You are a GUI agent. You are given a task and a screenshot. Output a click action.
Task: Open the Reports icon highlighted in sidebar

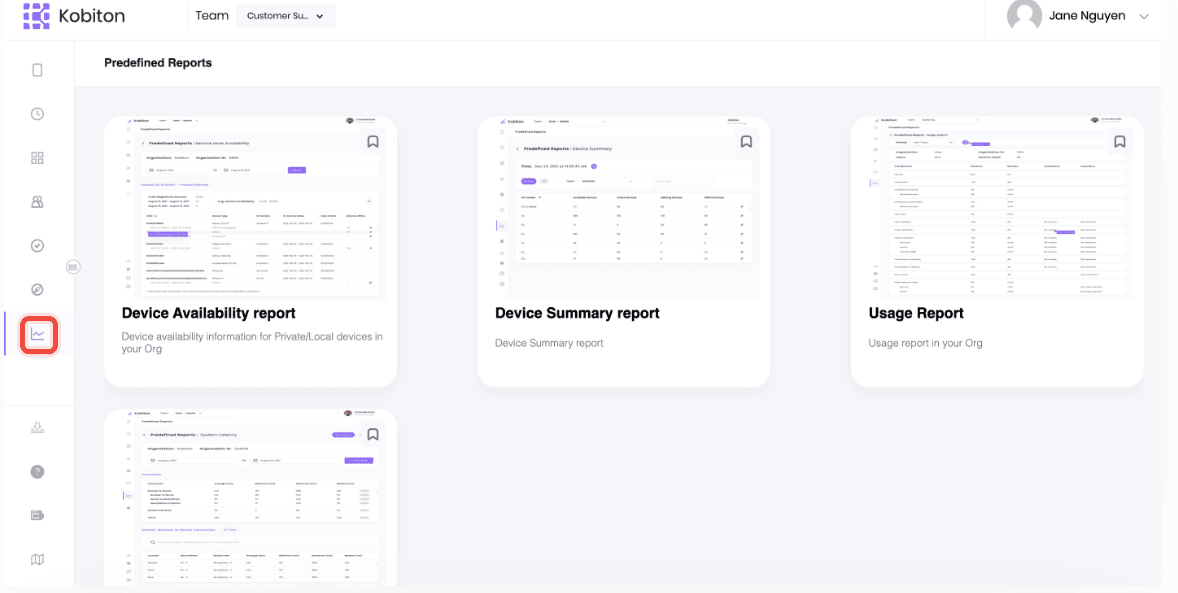click(x=38, y=335)
